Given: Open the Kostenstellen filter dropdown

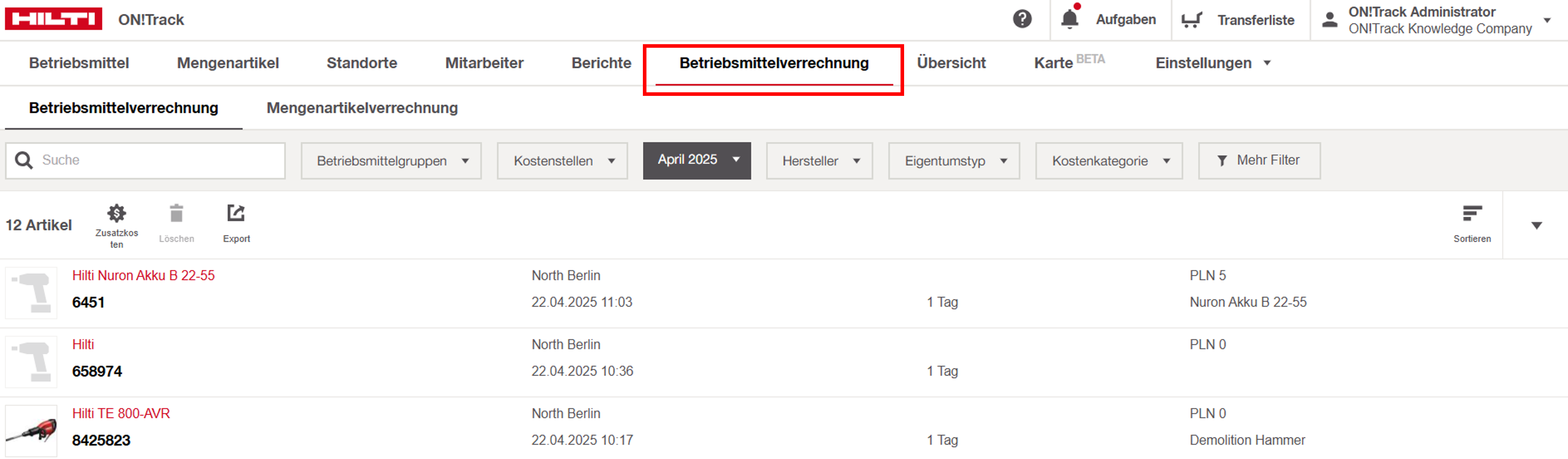Looking at the screenshot, I should tap(562, 161).
